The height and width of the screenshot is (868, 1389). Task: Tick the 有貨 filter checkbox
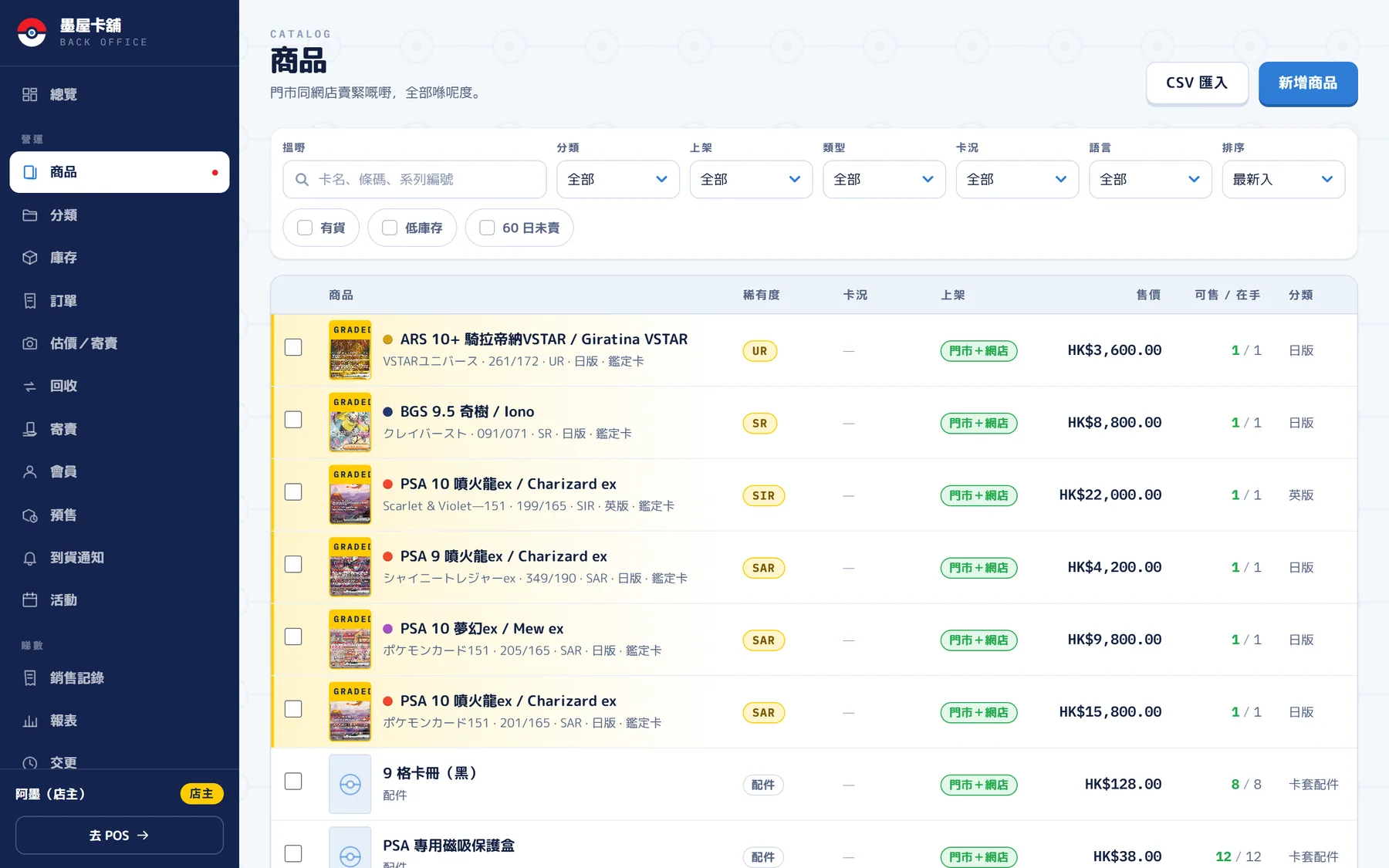(x=305, y=228)
